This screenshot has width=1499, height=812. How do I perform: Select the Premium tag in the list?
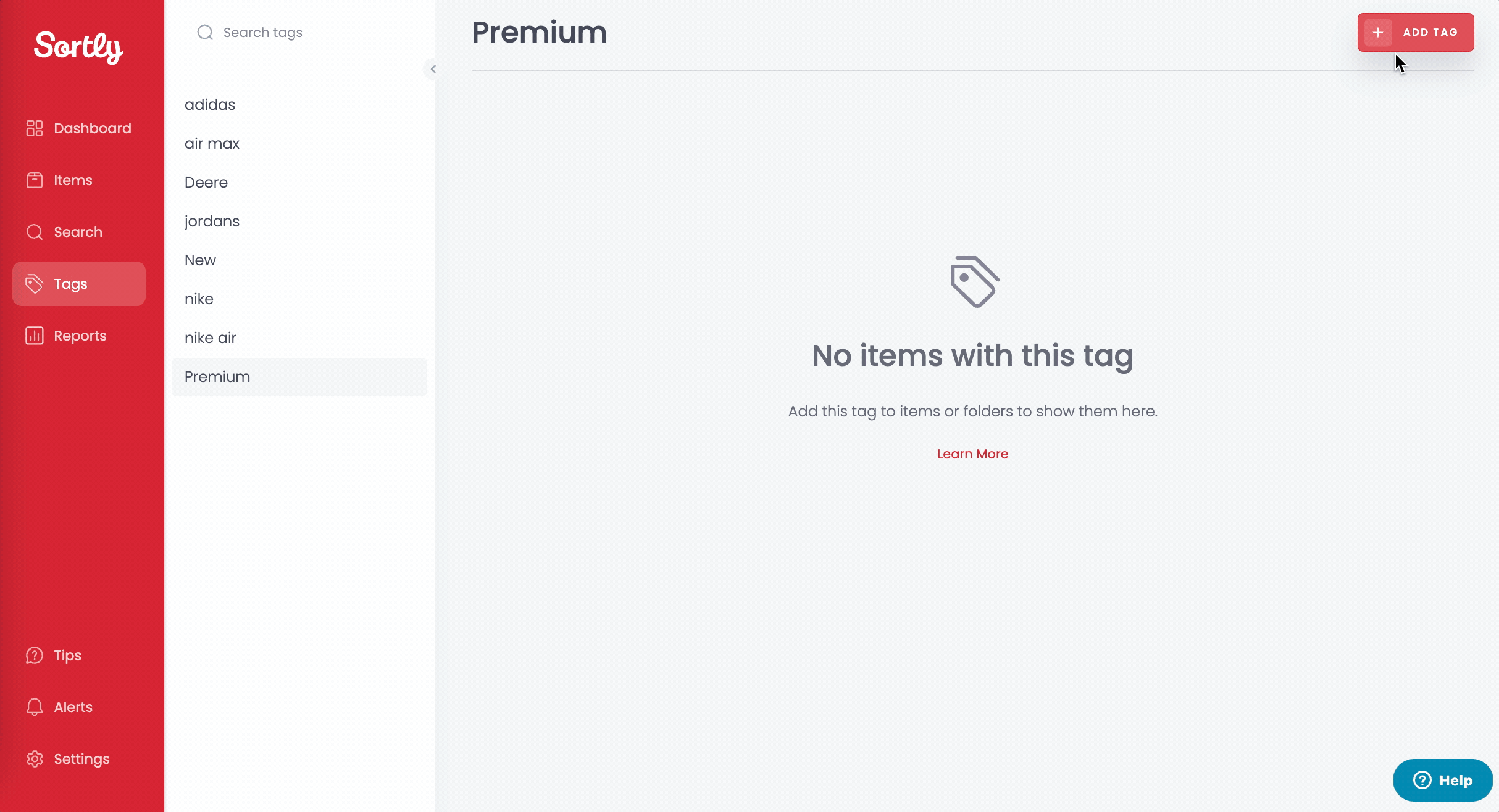pos(299,377)
